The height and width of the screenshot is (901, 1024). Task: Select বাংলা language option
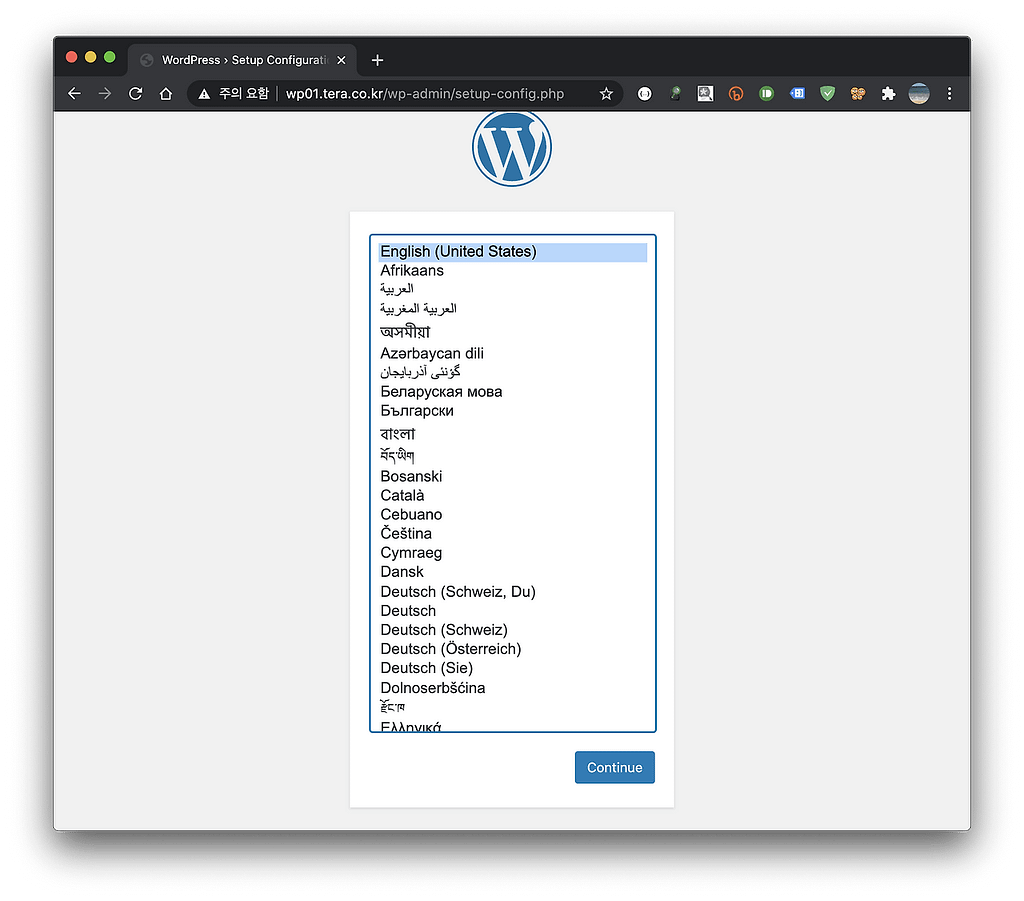pos(513,434)
